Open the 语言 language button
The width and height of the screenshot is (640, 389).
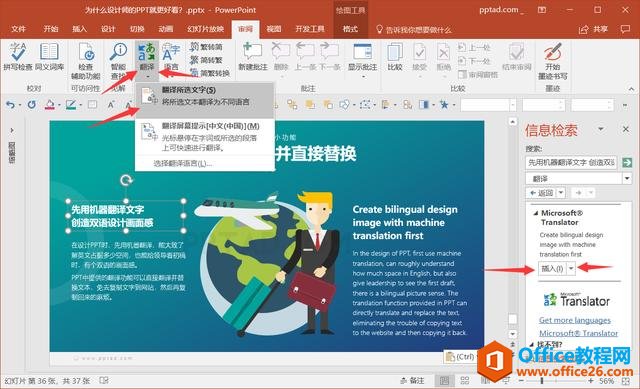pyautogui.click(x=171, y=57)
